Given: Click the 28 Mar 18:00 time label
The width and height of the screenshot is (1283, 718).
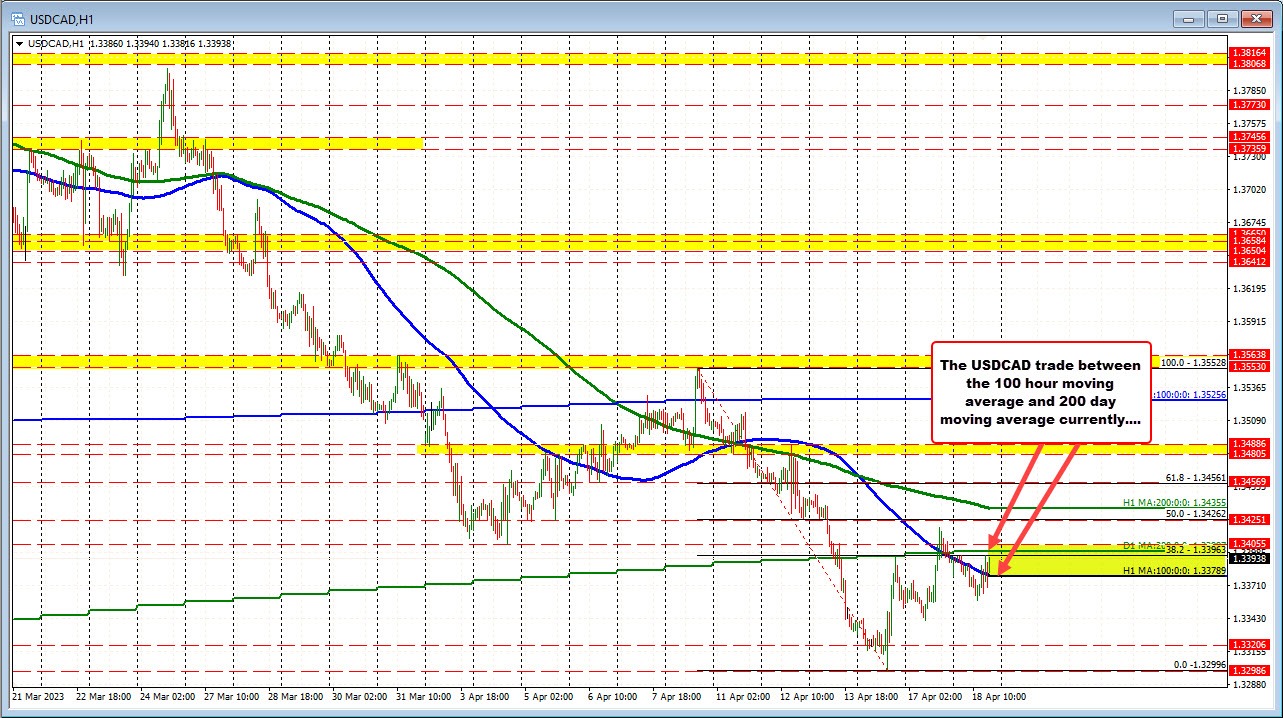Looking at the screenshot, I should 295,695.
